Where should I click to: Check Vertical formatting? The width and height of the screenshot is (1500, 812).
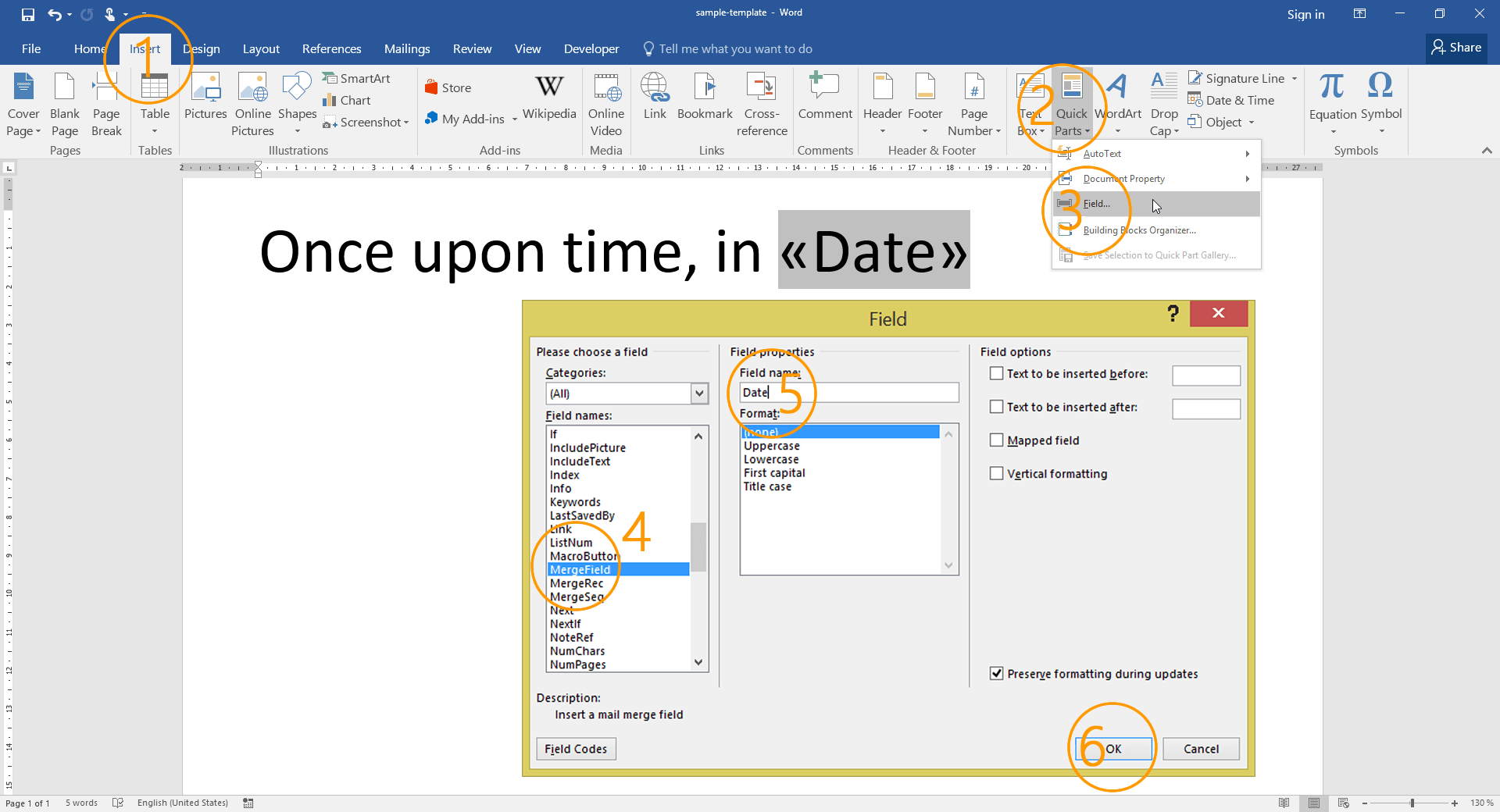[x=996, y=473]
